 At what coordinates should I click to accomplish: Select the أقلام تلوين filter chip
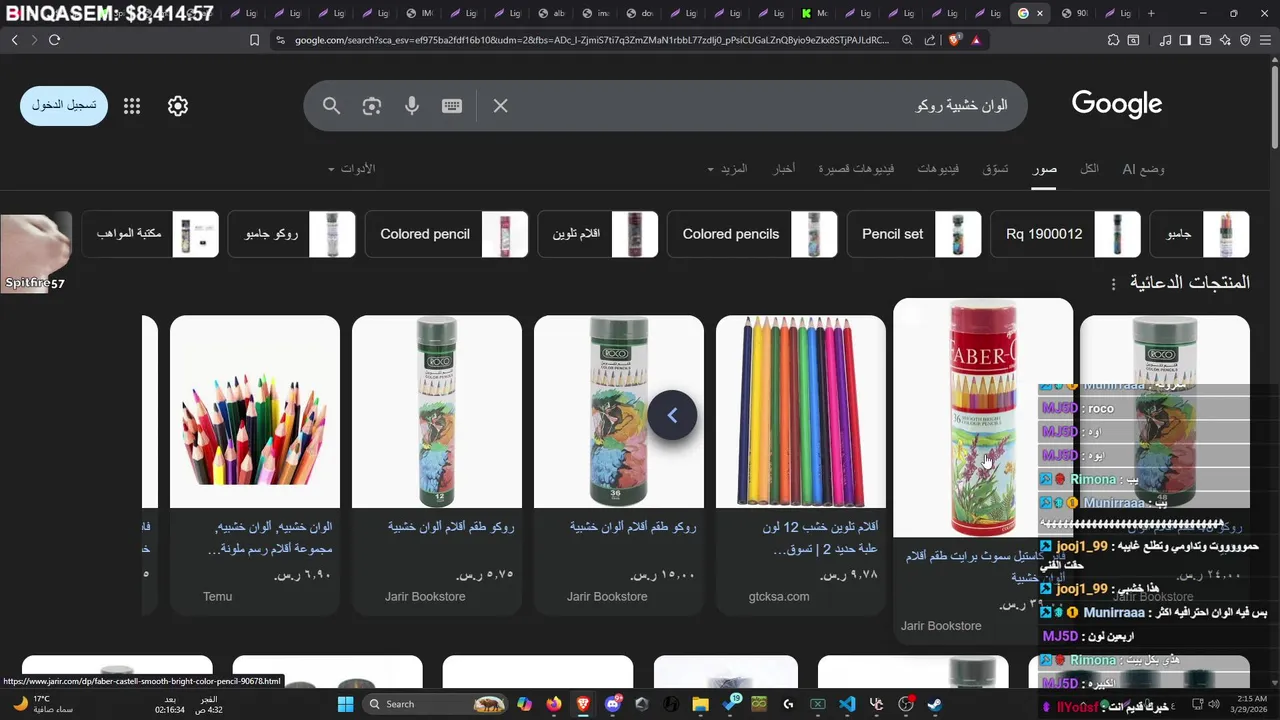(x=598, y=234)
